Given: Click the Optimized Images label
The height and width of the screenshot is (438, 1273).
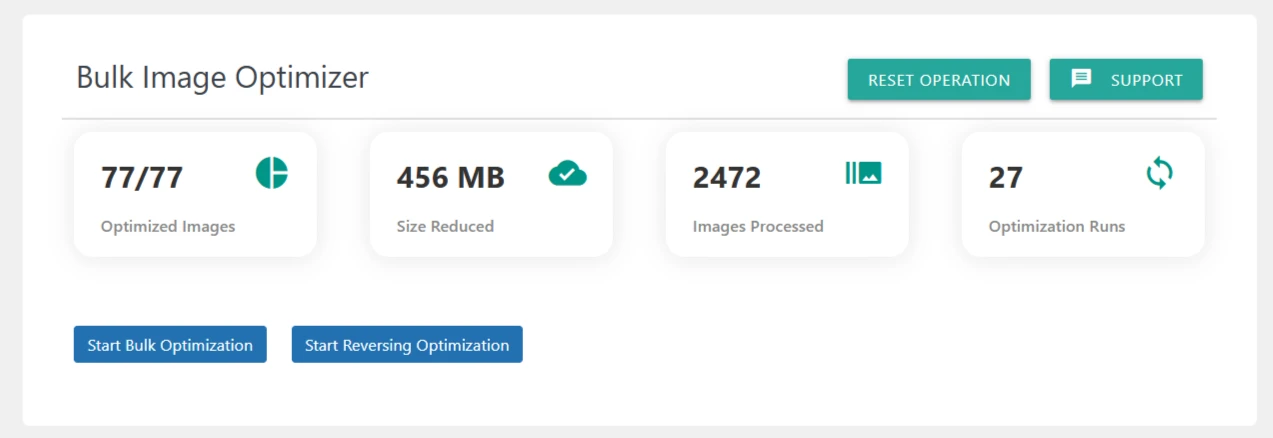Looking at the screenshot, I should pyautogui.click(x=168, y=226).
